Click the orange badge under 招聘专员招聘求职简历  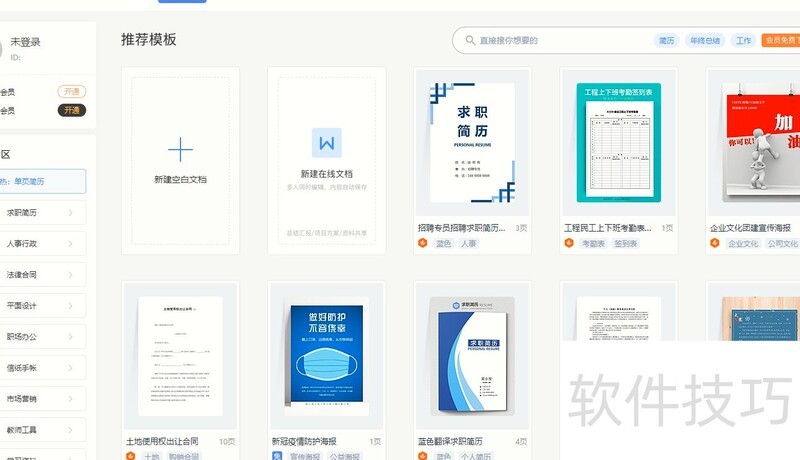[x=422, y=243]
